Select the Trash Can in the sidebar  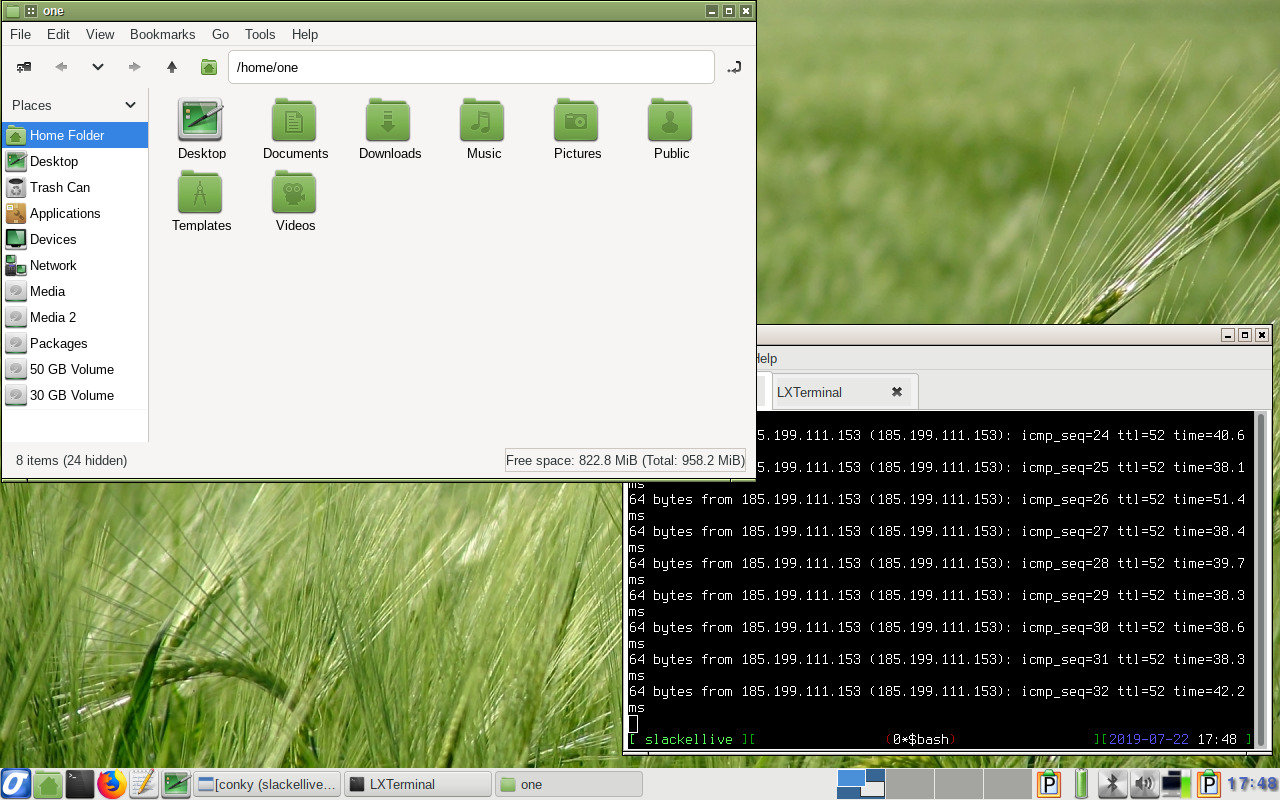(60, 187)
